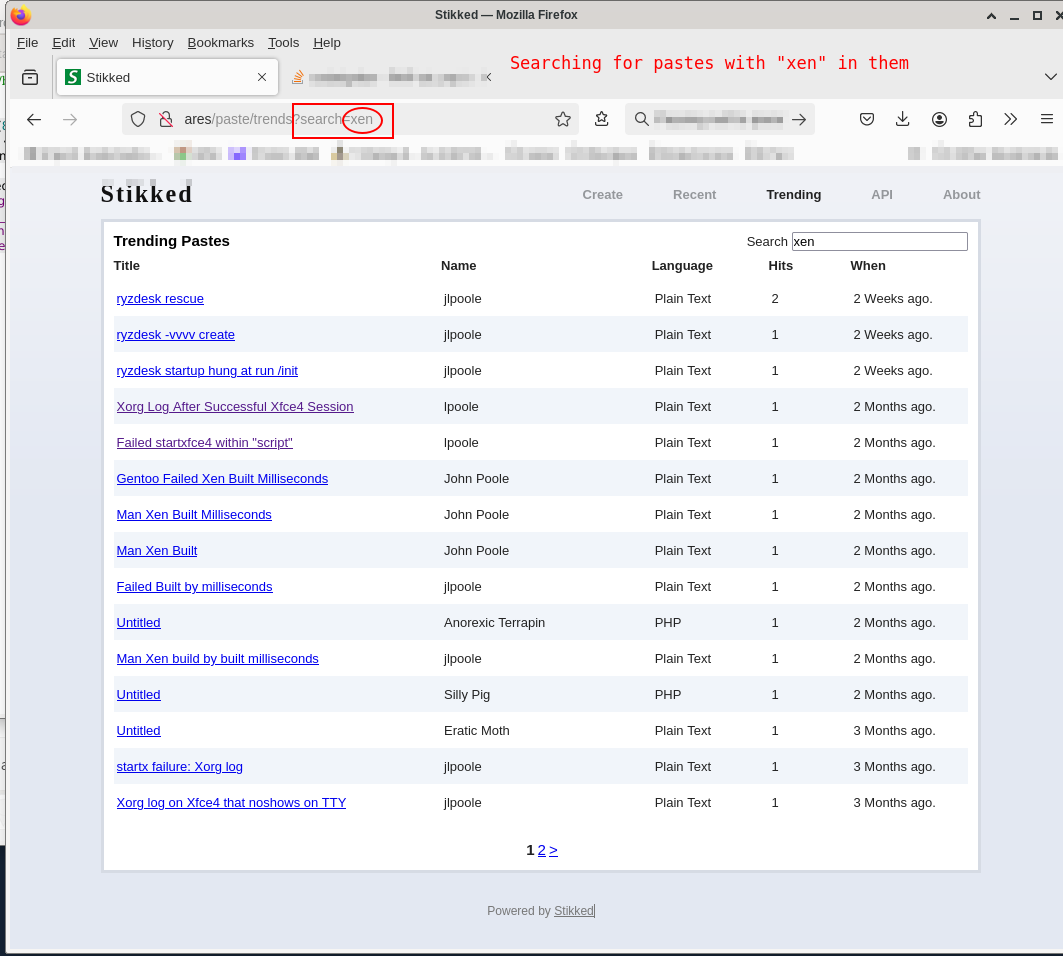Go to the Recent pastes page
This screenshot has height=956, width=1063.
(694, 195)
